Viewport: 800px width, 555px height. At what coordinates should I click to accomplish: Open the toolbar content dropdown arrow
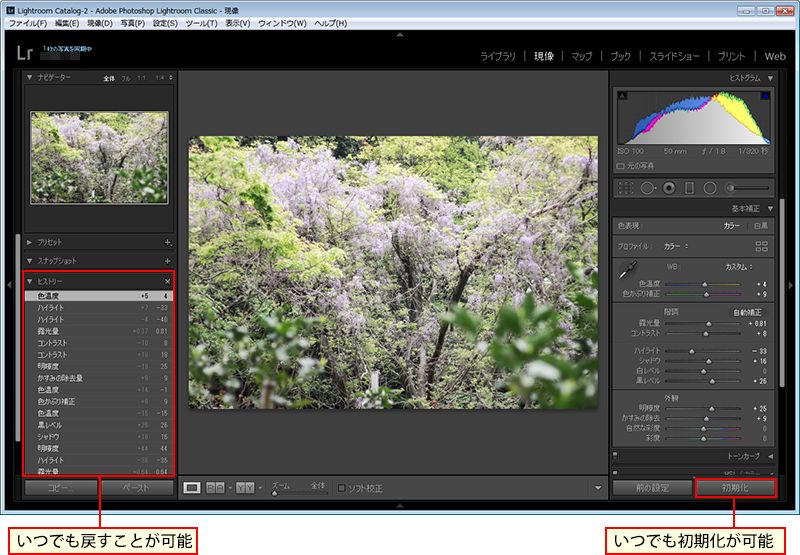(x=598, y=488)
